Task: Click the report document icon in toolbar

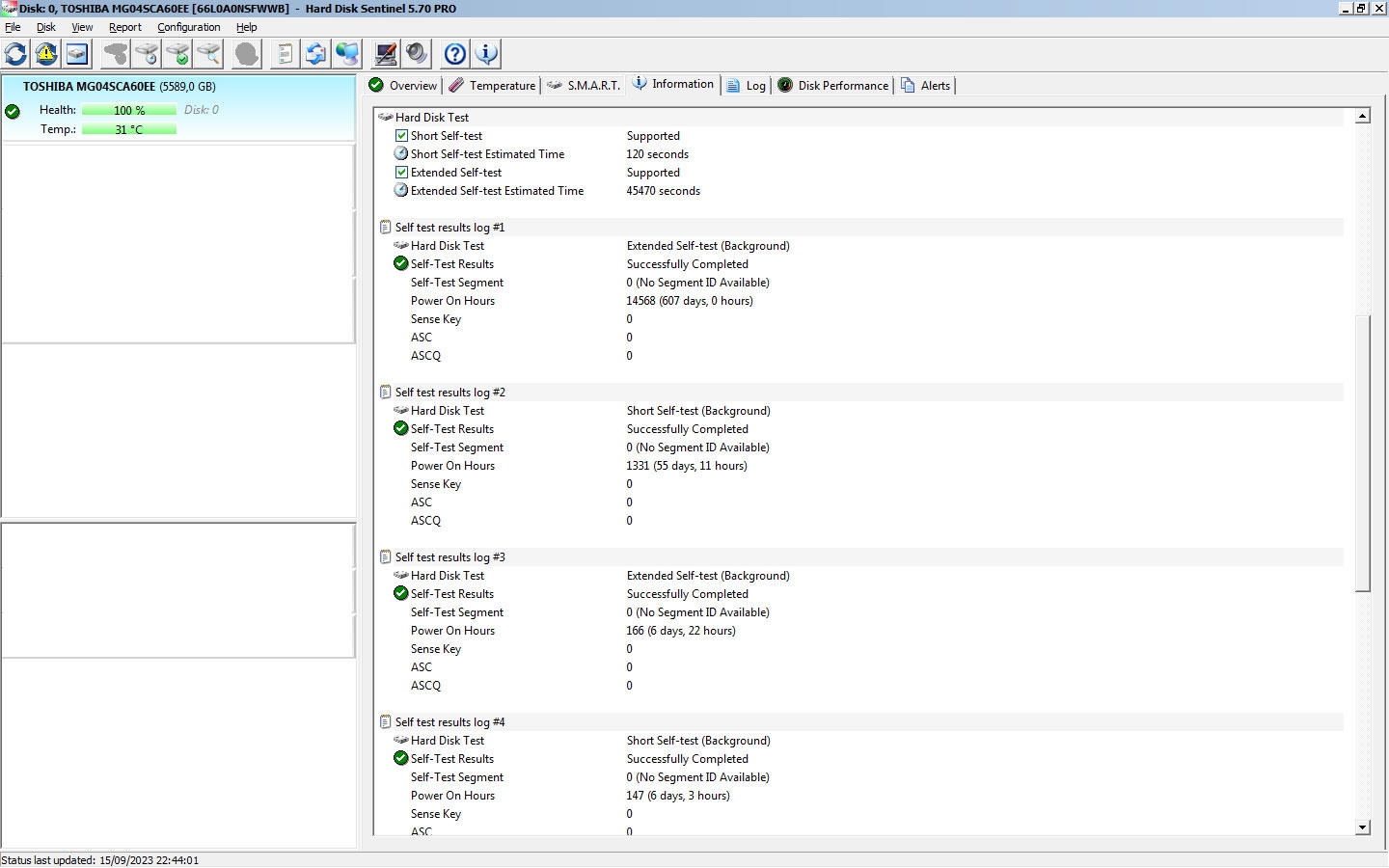Action: (x=284, y=54)
